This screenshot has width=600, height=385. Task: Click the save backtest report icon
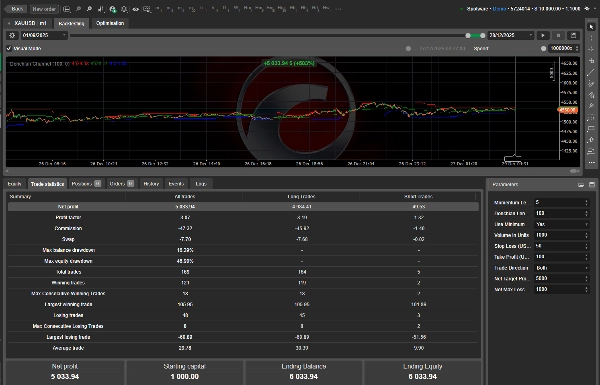(x=573, y=35)
